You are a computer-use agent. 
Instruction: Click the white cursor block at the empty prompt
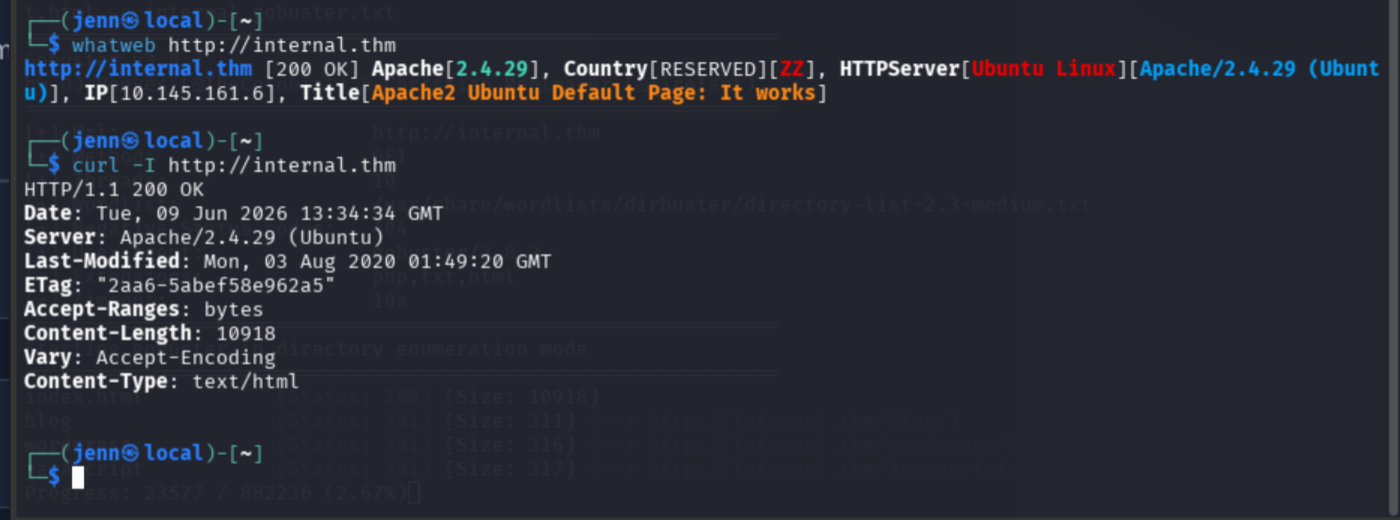point(78,477)
